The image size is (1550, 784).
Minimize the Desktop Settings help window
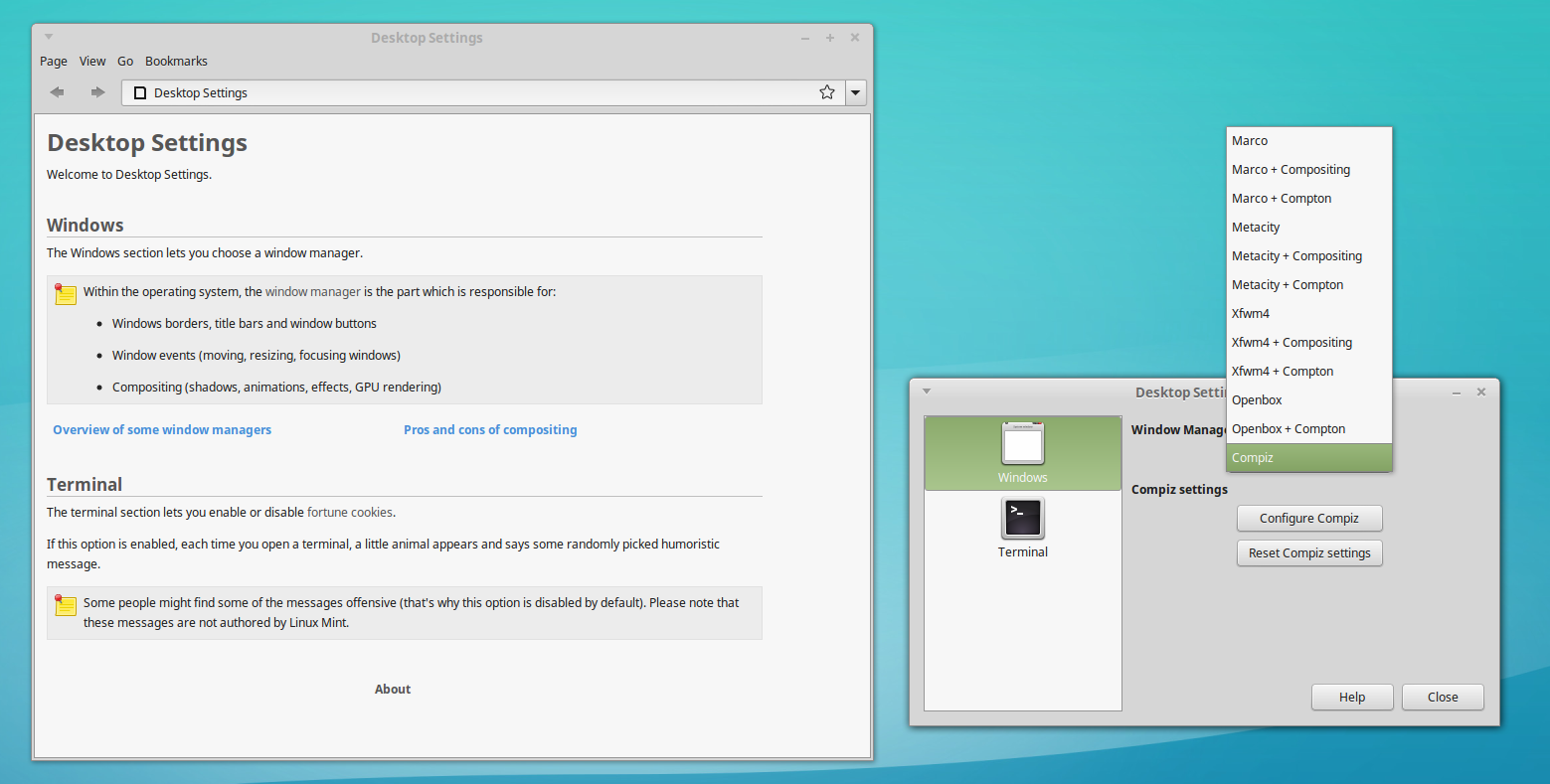[x=805, y=38]
